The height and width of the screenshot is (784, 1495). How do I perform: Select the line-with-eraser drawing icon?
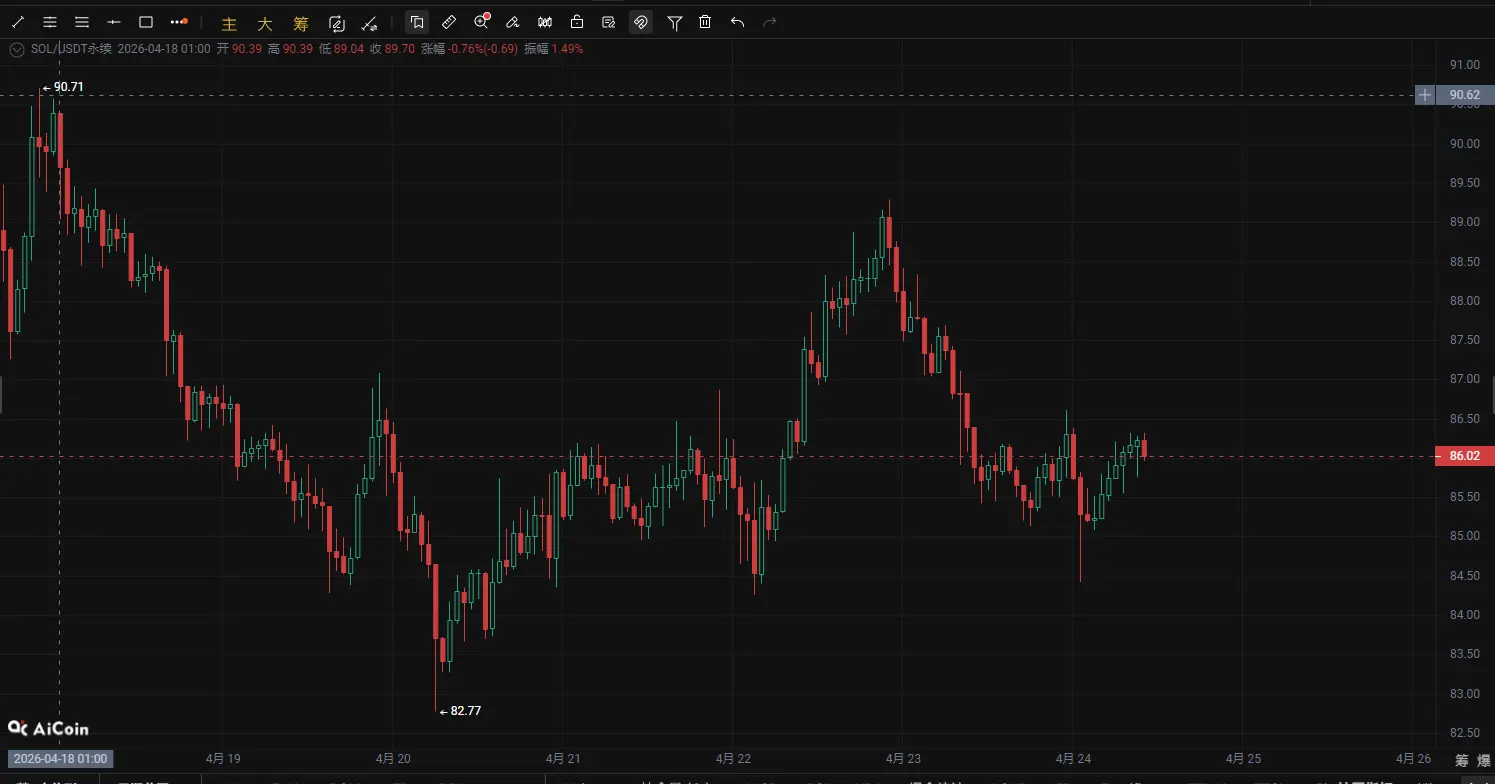tap(369, 23)
